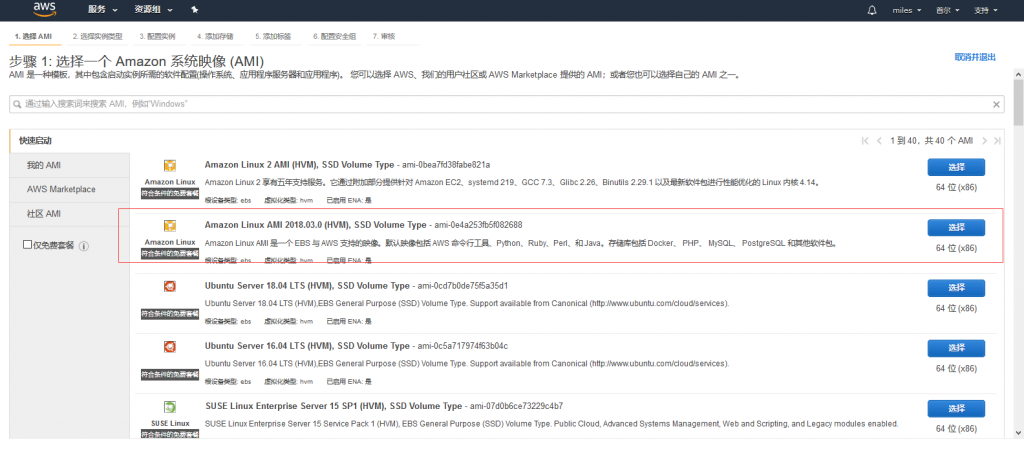Click the Ubuntu Server 18.04 LTS title
Screen dimensions: 1024x464
pyautogui.click(x=307, y=286)
